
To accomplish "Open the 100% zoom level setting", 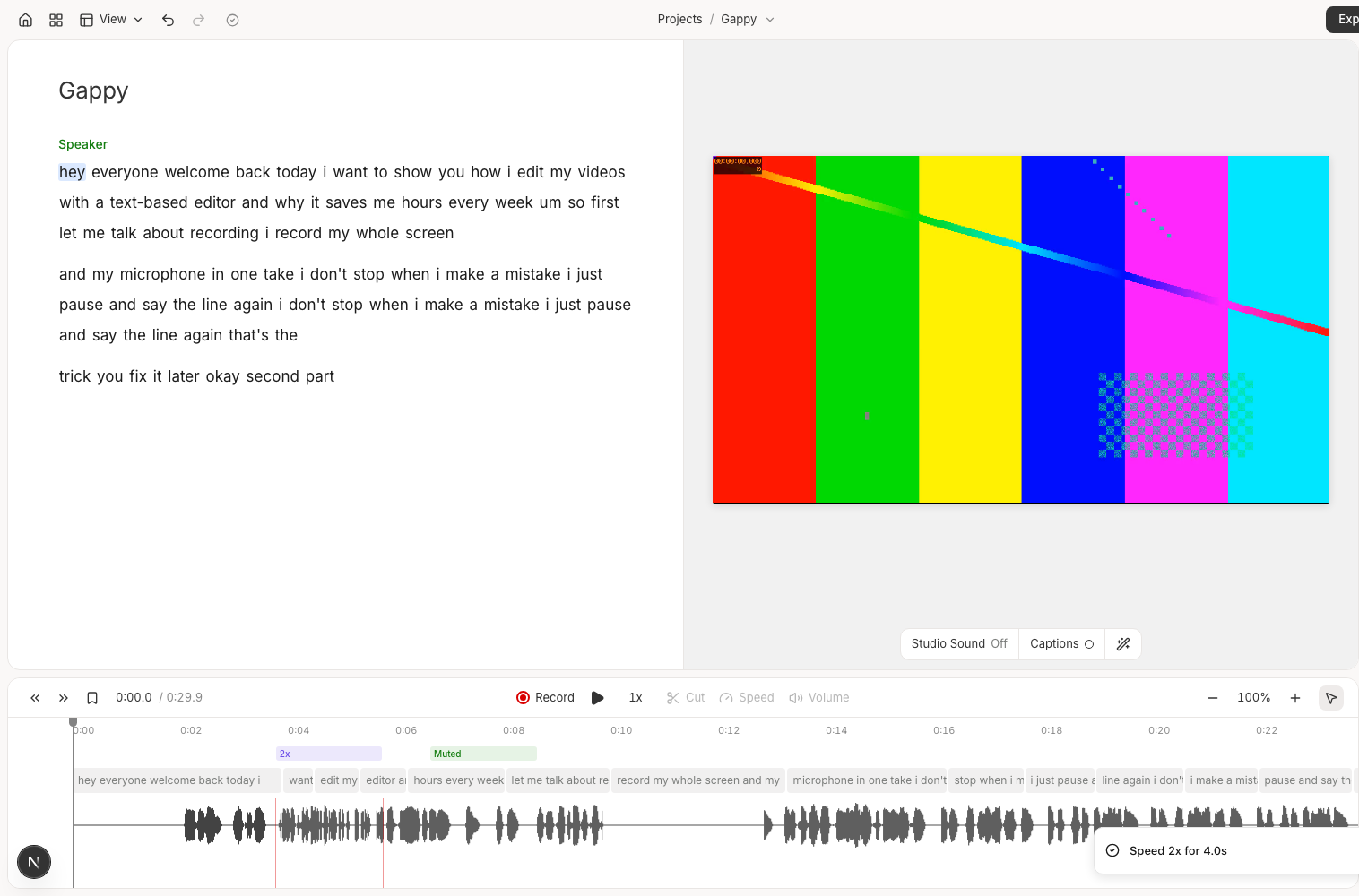I will [x=1254, y=698].
